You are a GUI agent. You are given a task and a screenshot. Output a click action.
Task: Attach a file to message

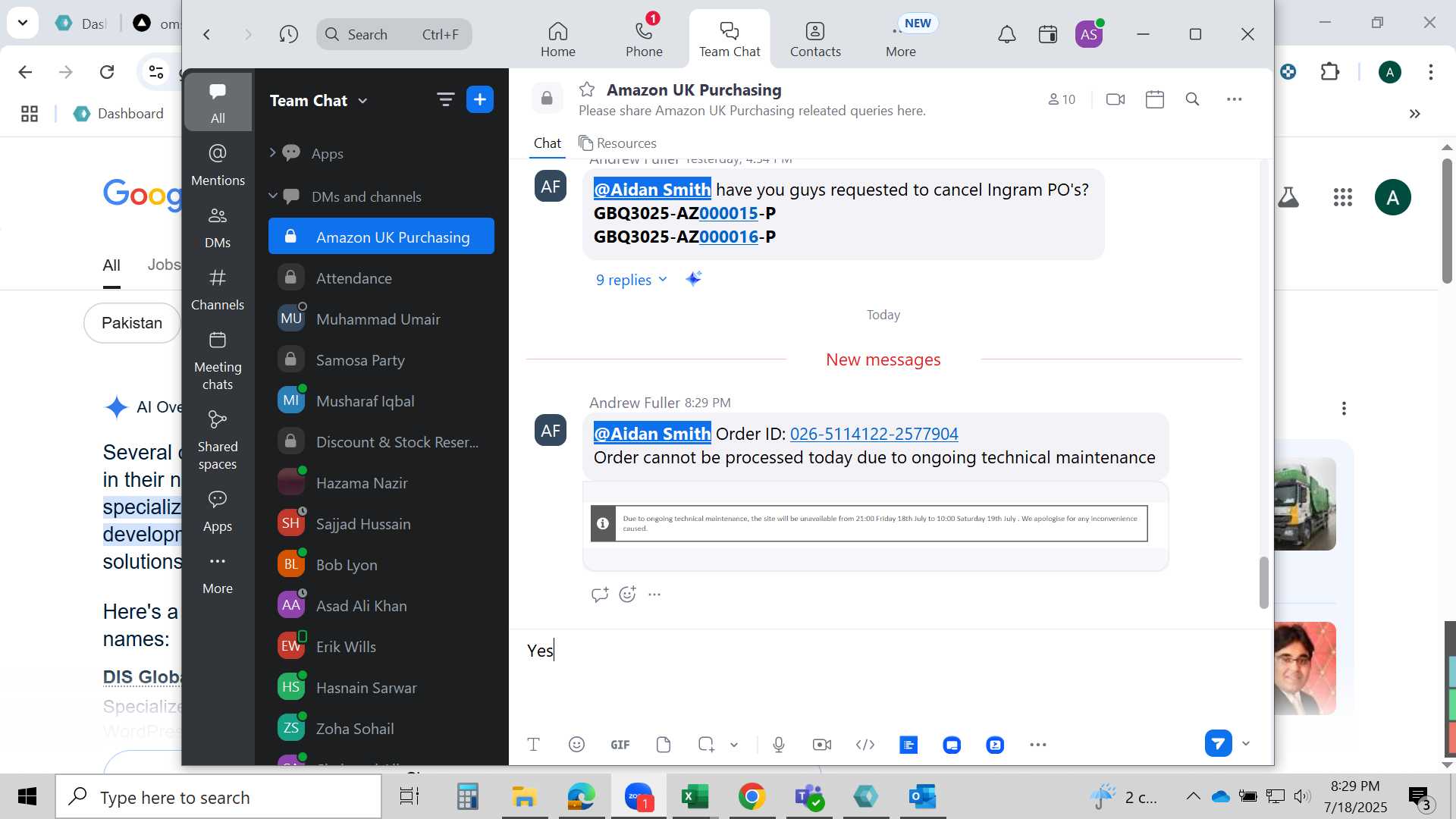(663, 744)
